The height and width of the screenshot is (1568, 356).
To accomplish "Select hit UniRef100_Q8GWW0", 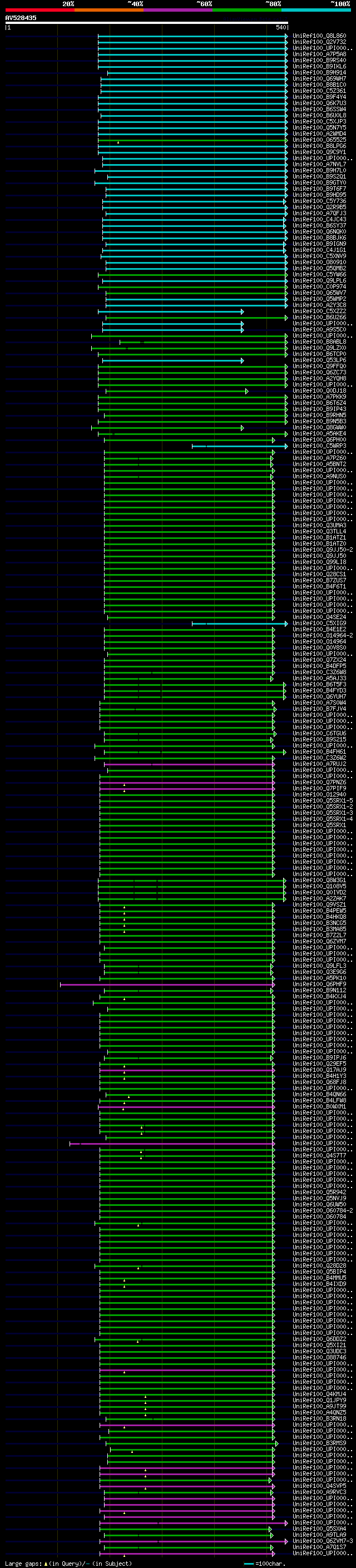I will 319,428.
